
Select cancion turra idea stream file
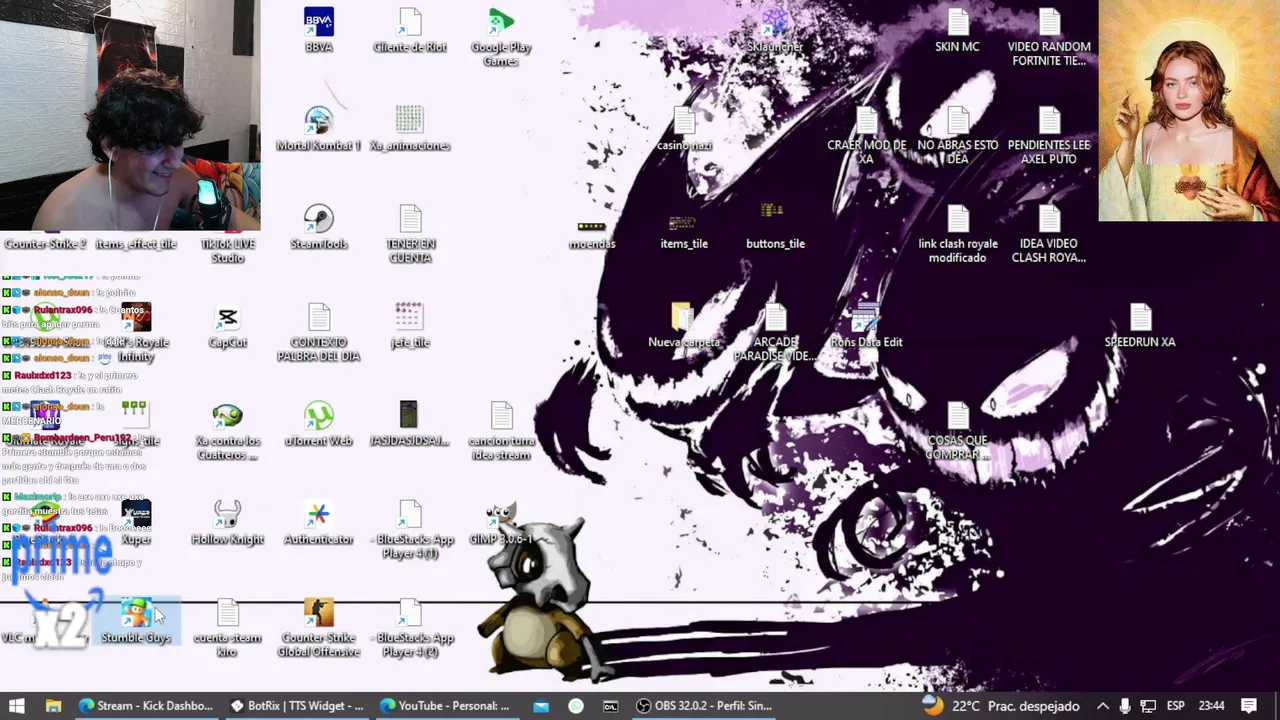point(501,431)
